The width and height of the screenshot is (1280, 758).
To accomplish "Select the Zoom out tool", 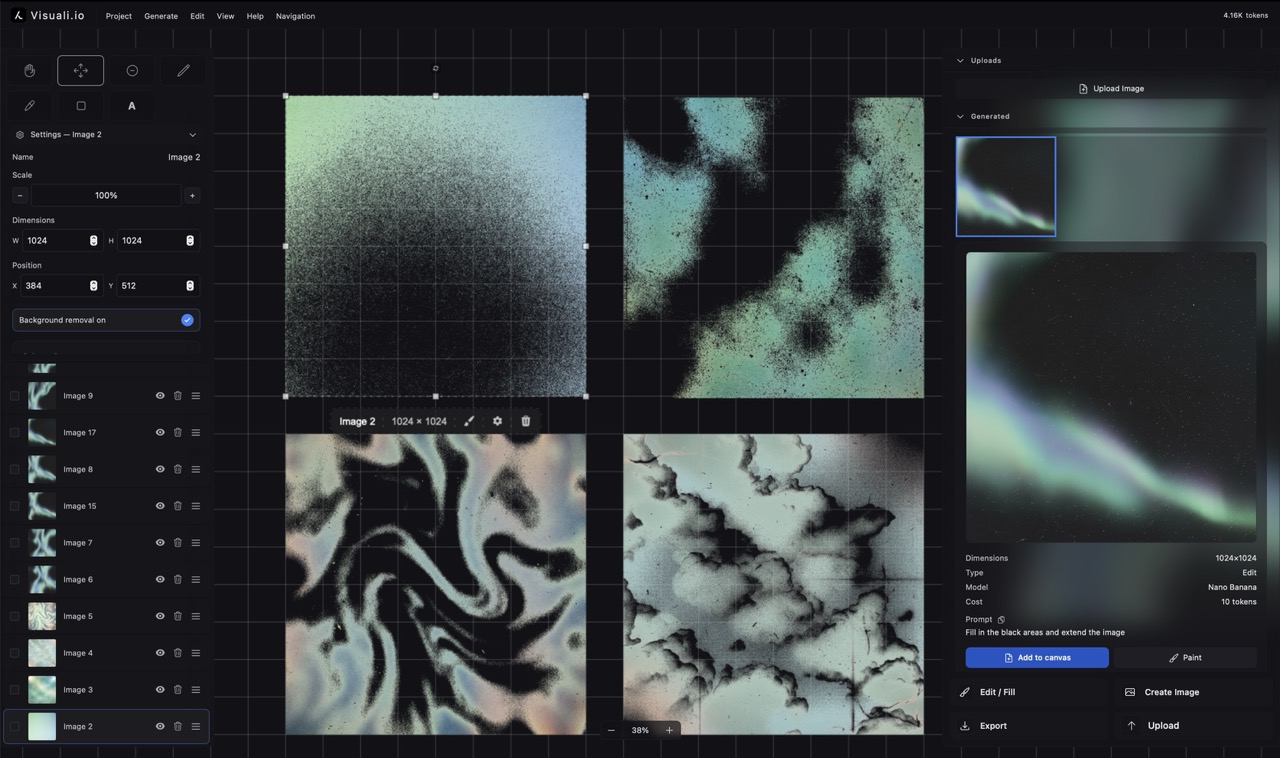I will coord(131,70).
